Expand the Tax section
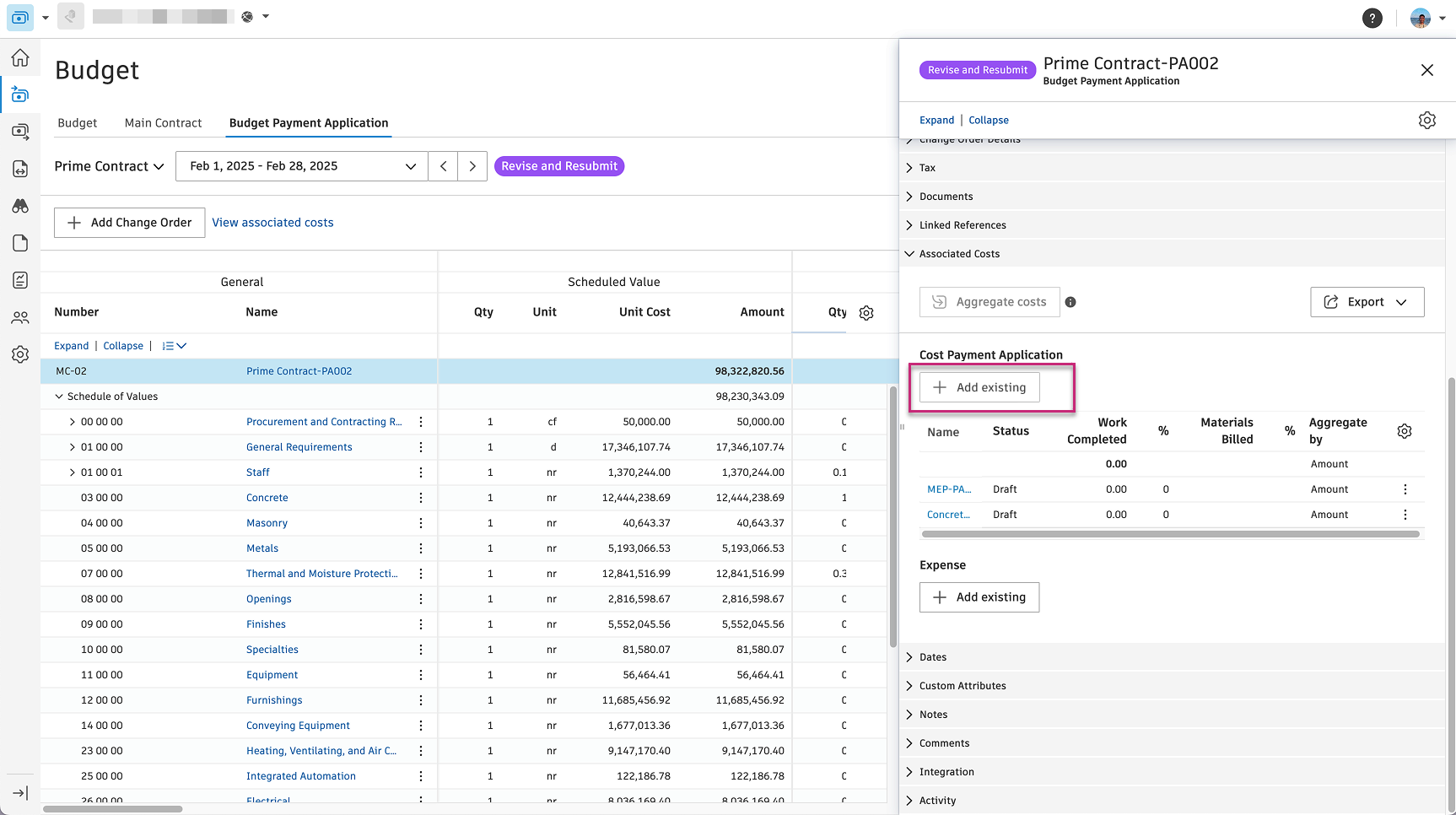The width and height of the screenshot is (1456, 815). [x=909, y=168]
